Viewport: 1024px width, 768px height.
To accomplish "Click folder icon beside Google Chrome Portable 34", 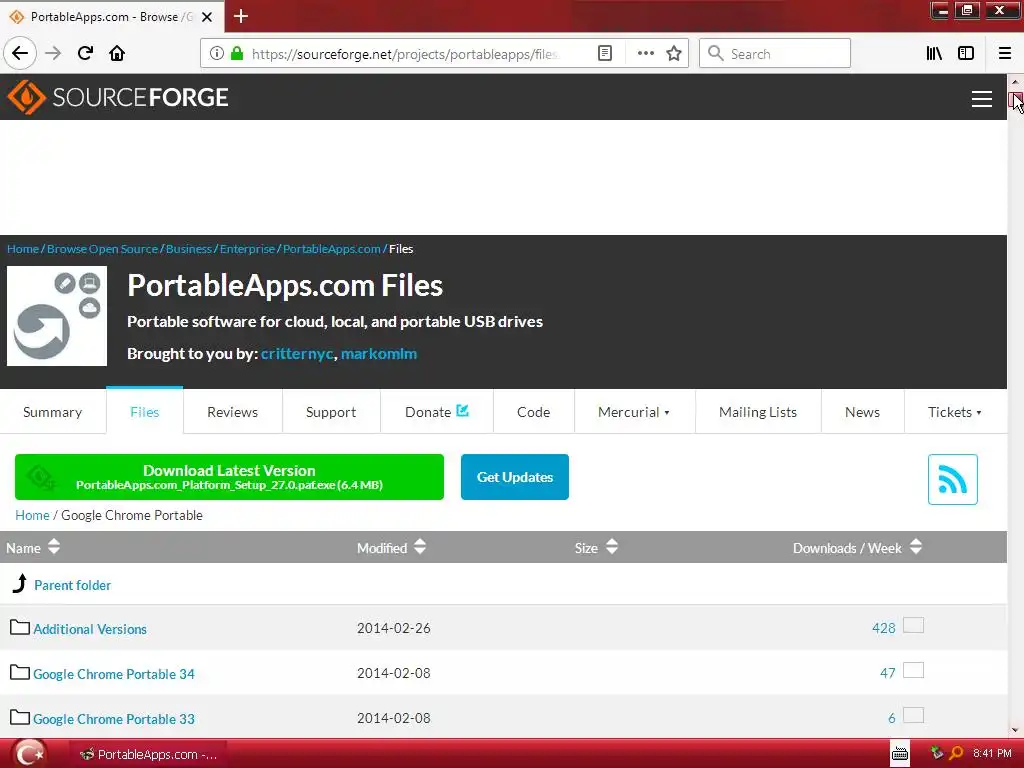I will (x=20, y=673).
